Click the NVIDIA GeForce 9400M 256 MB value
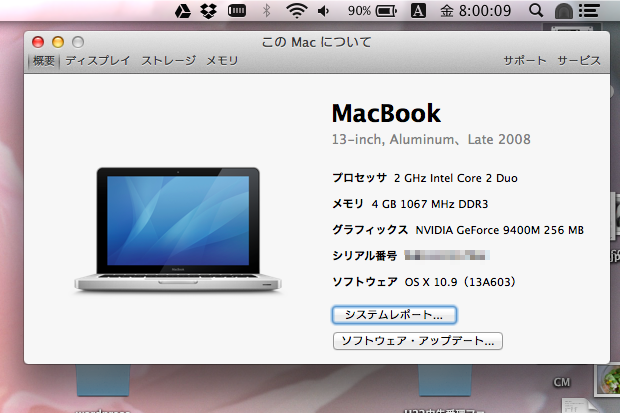Viewport: 620px width, 413px height. click(x=499, y=230)
